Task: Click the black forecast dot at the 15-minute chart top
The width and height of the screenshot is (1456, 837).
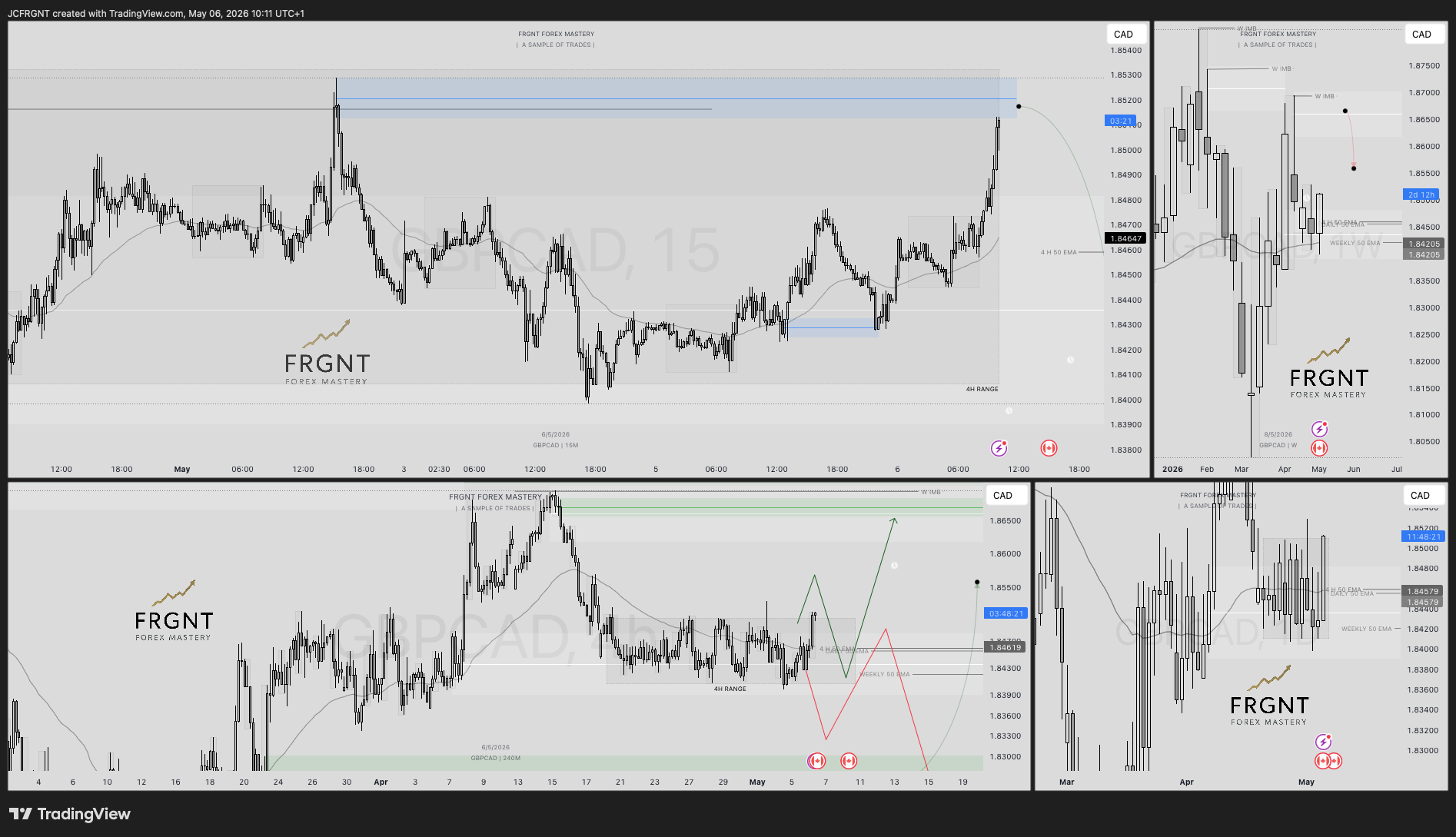Action: coord(1018,106)
